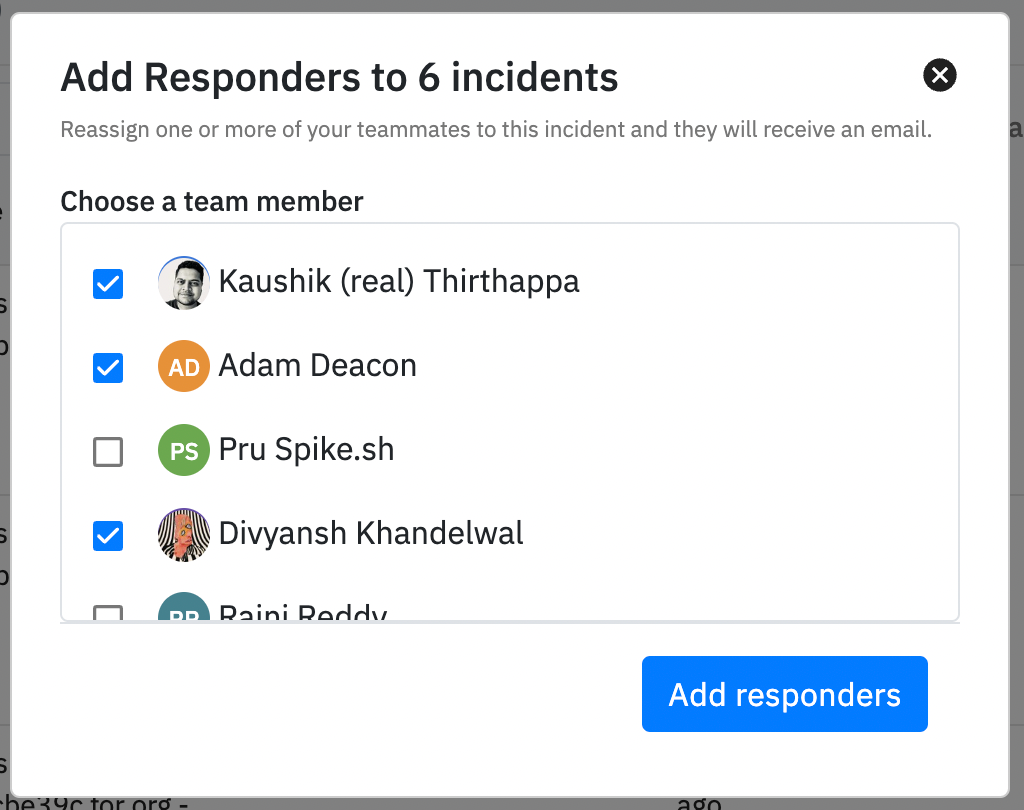
Task: Click Kaushik Thirthappa's profile photo avatar
Action: click(x=184, y=283)
